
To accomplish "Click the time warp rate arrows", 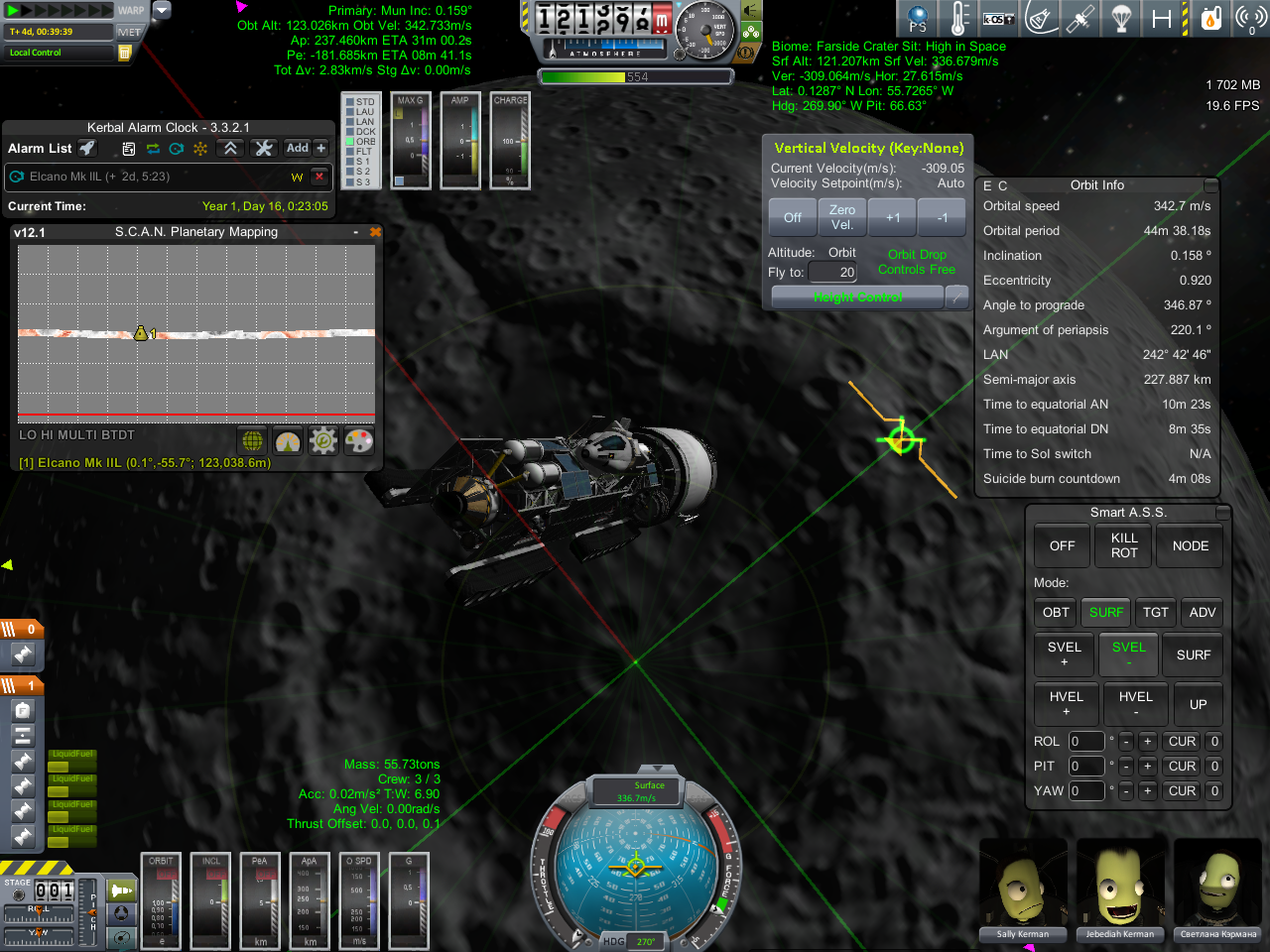I will pos(58,11).
